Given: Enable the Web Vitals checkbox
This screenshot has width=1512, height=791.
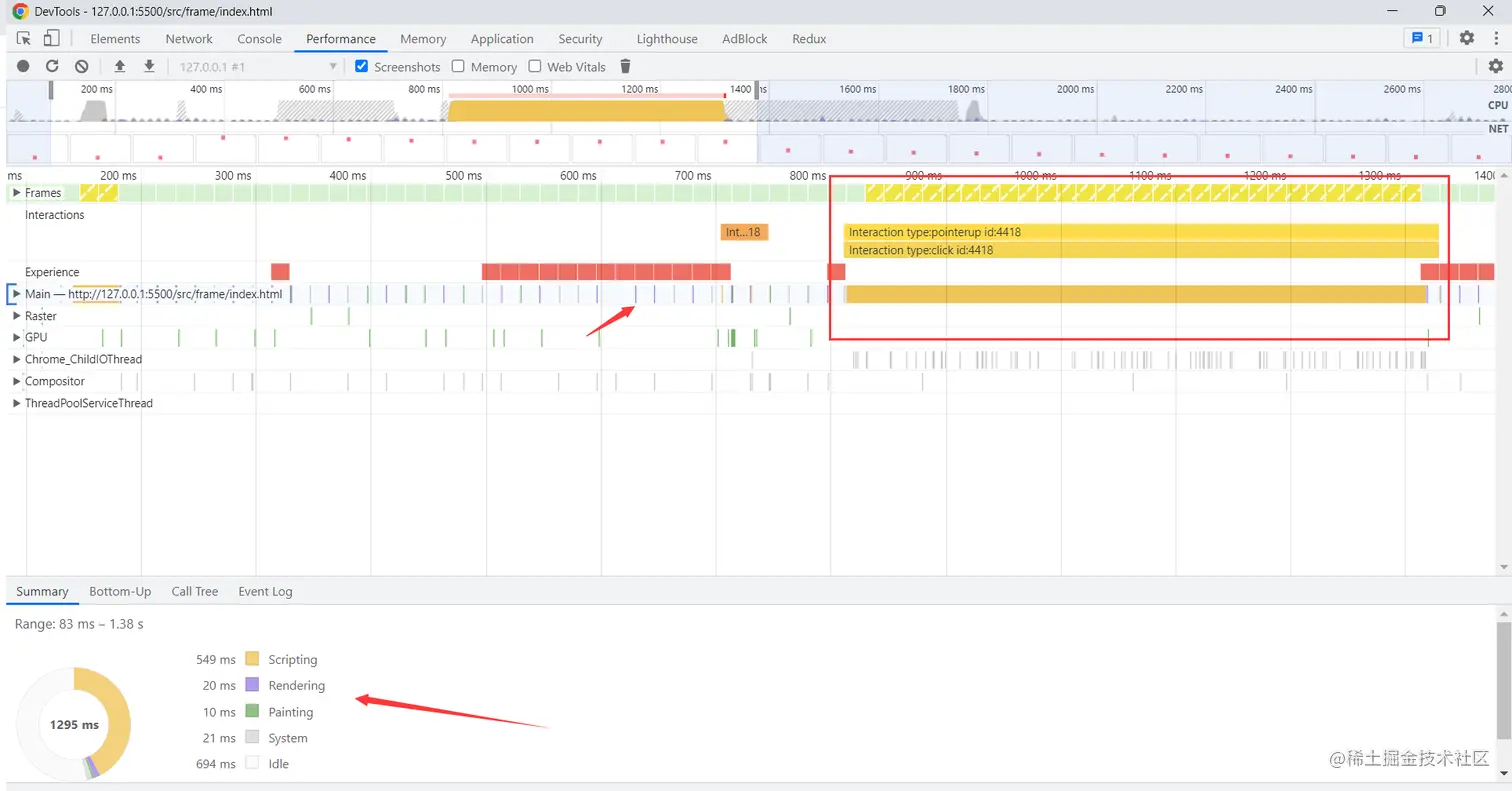Looking at the screenshot, I should pos(535,66).
